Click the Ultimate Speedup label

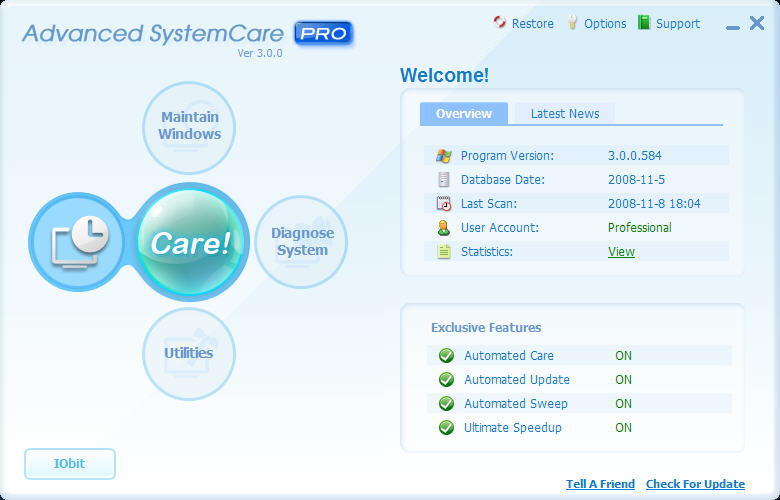click(x=512, y=428)
